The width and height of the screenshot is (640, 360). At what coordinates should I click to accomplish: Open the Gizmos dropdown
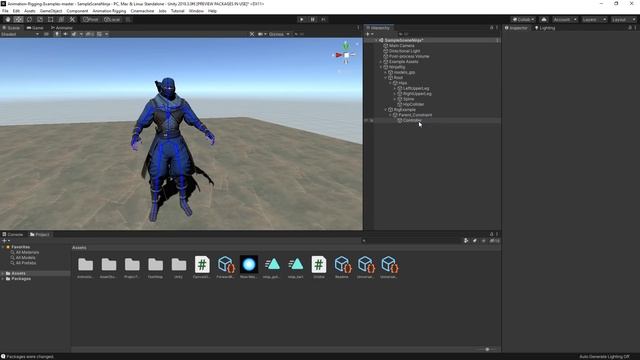click(279, 34)
